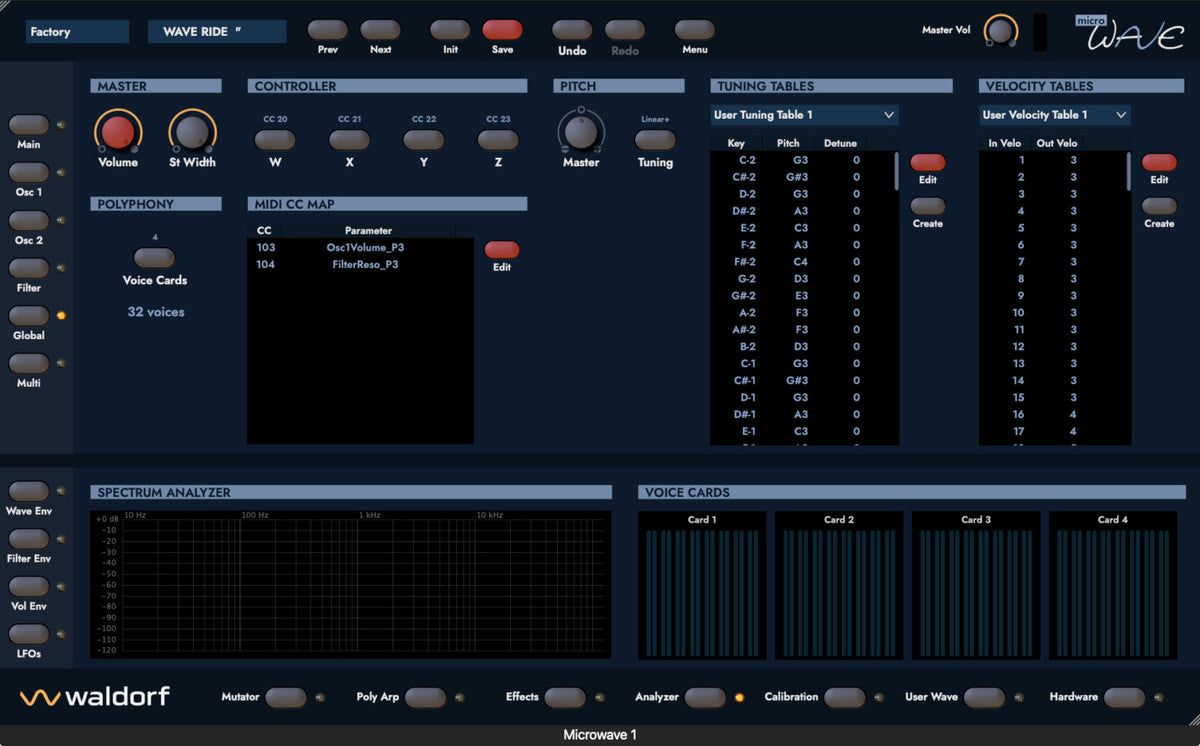Image resolution: width=1200 pixels, height=746 pixels.
Task: Click the Card 4 voice display
Action: tap(1113, 585)
